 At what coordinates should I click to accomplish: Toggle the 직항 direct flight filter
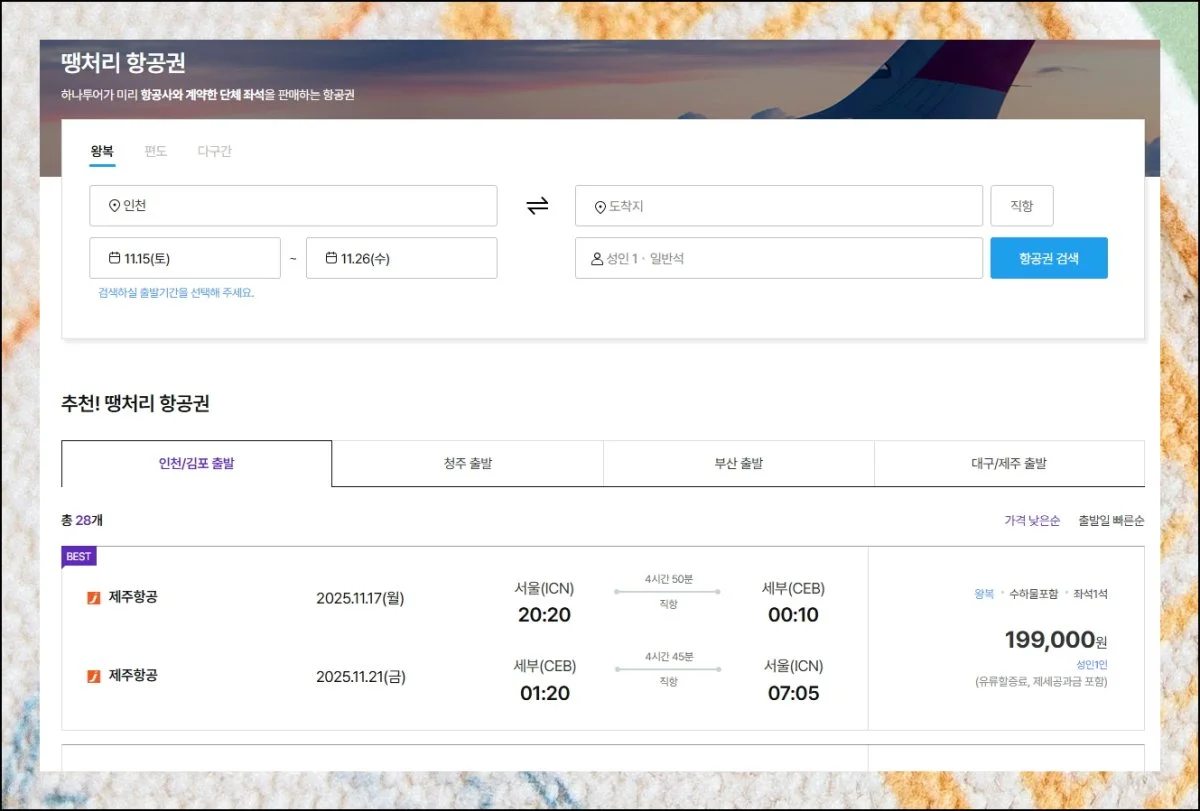pos(1021,206)
